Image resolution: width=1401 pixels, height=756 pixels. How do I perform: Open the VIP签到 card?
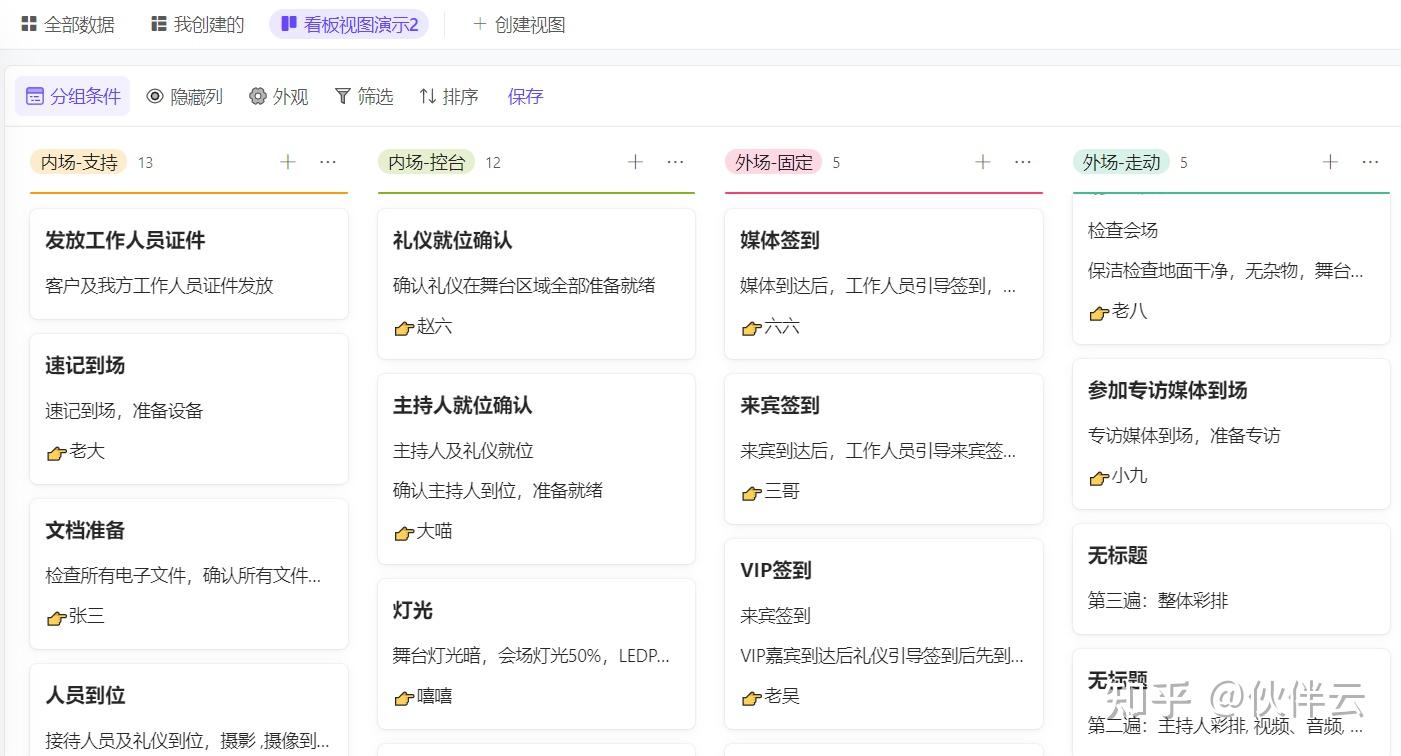click(884, 633)
